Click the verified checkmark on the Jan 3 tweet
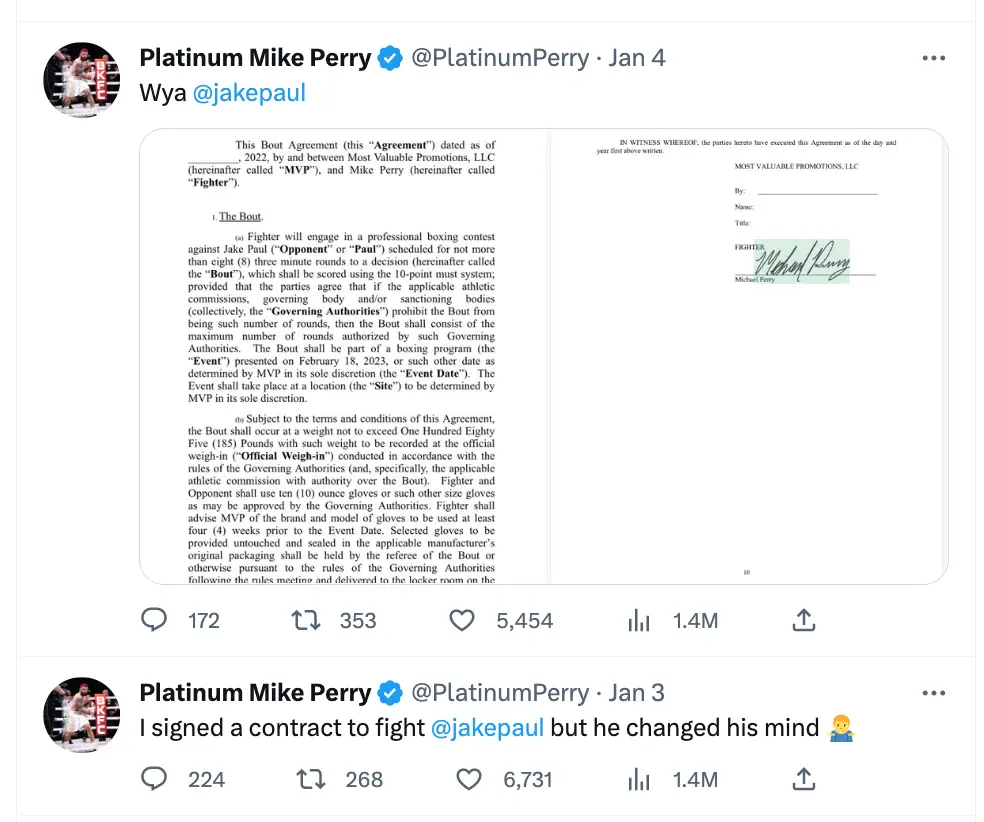The image size is (984, 822). coord(390,692)
